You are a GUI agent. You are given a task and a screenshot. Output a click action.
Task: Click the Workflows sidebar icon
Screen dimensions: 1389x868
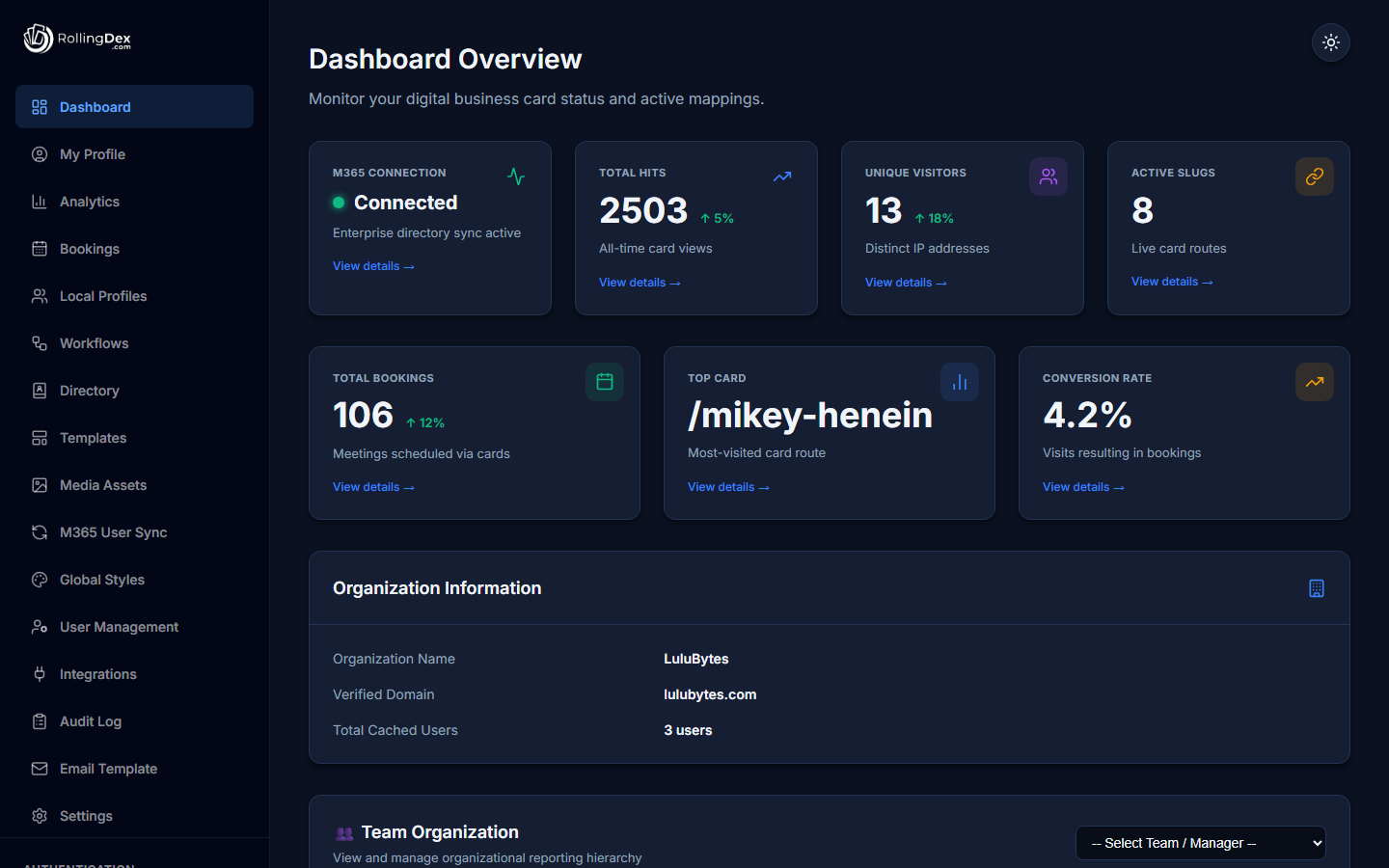pos(40,343)
